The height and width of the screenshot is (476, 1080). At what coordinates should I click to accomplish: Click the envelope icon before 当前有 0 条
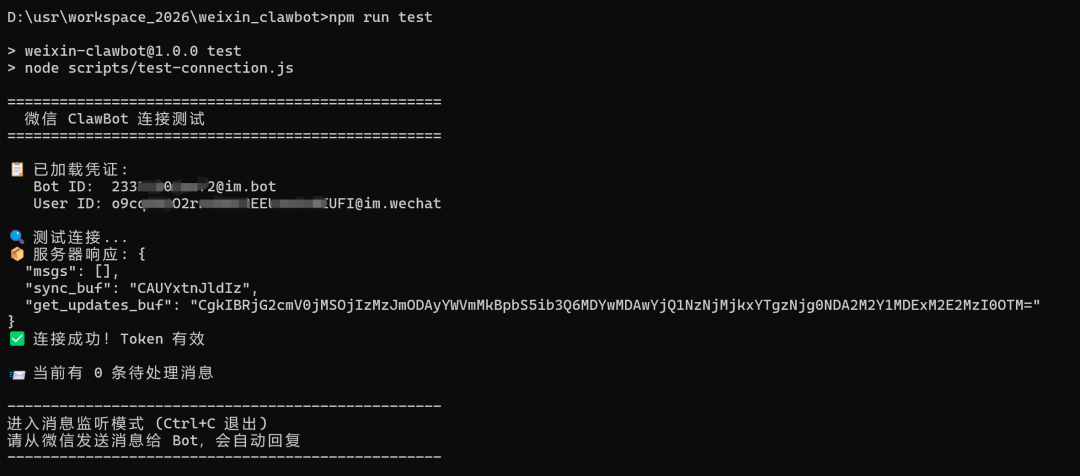point(16,373)
